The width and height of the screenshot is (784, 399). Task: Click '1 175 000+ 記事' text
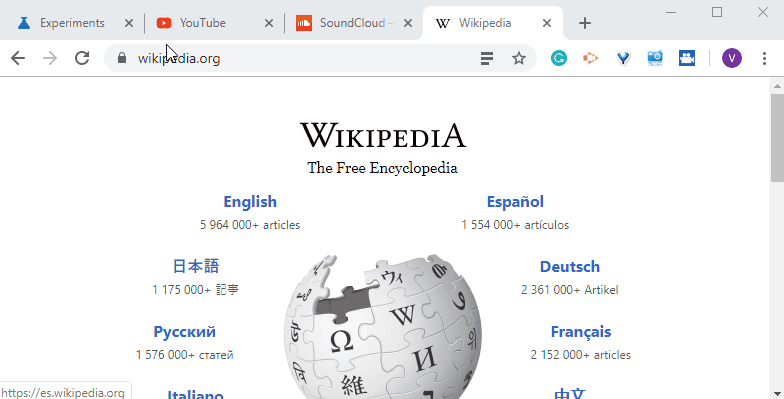click(x=196, y=290)
